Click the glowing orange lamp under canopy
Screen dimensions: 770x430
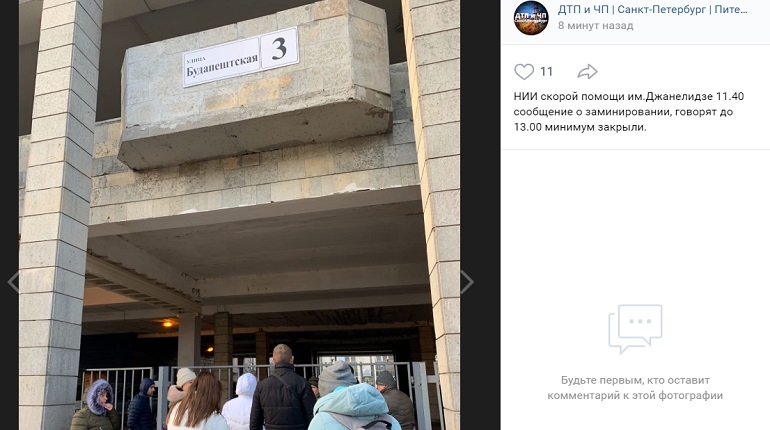point(167,323)
